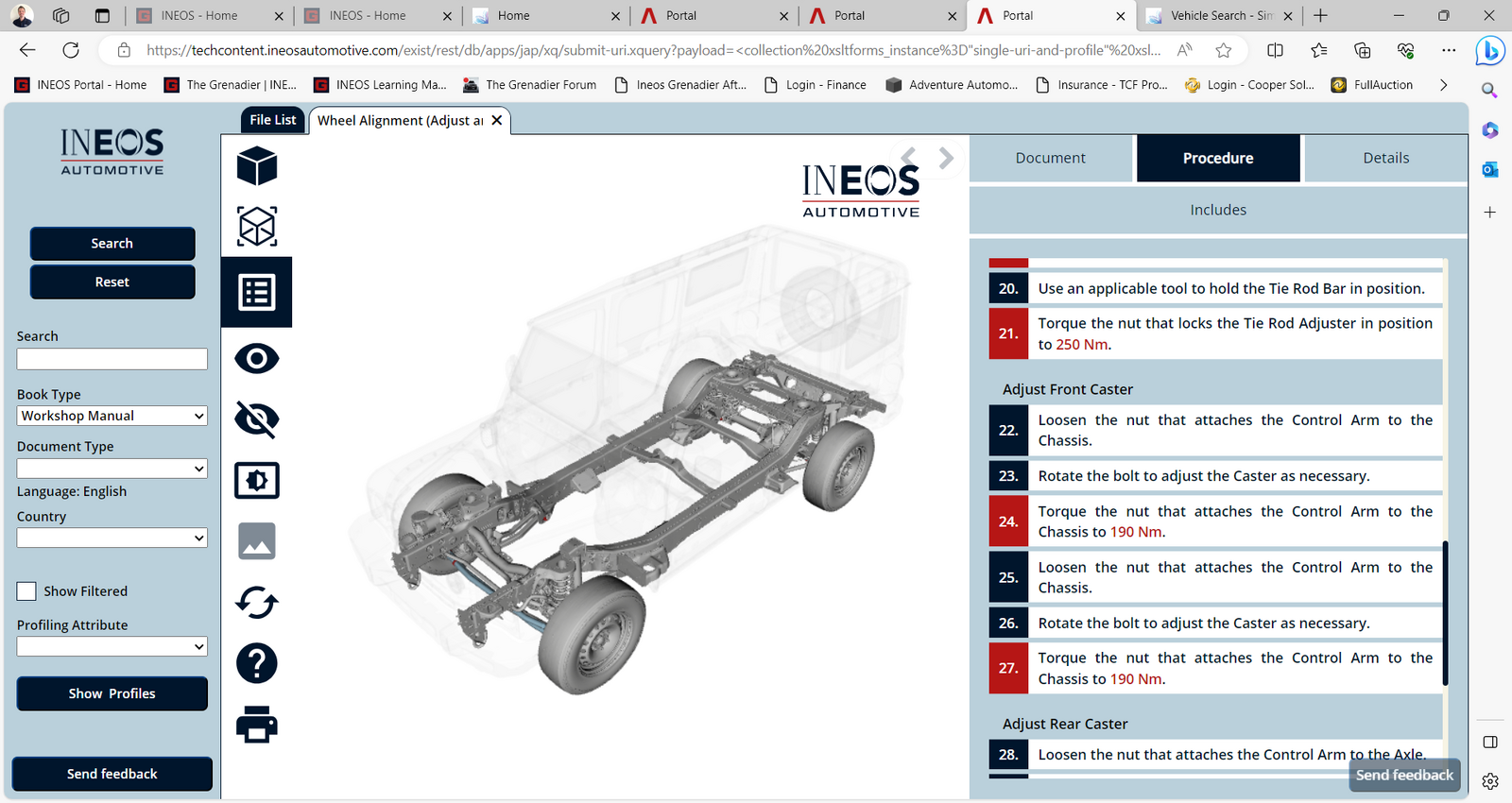Open browser essentials heart icon
Screen dimensions: 1512x803
[x=1405, y=50]
